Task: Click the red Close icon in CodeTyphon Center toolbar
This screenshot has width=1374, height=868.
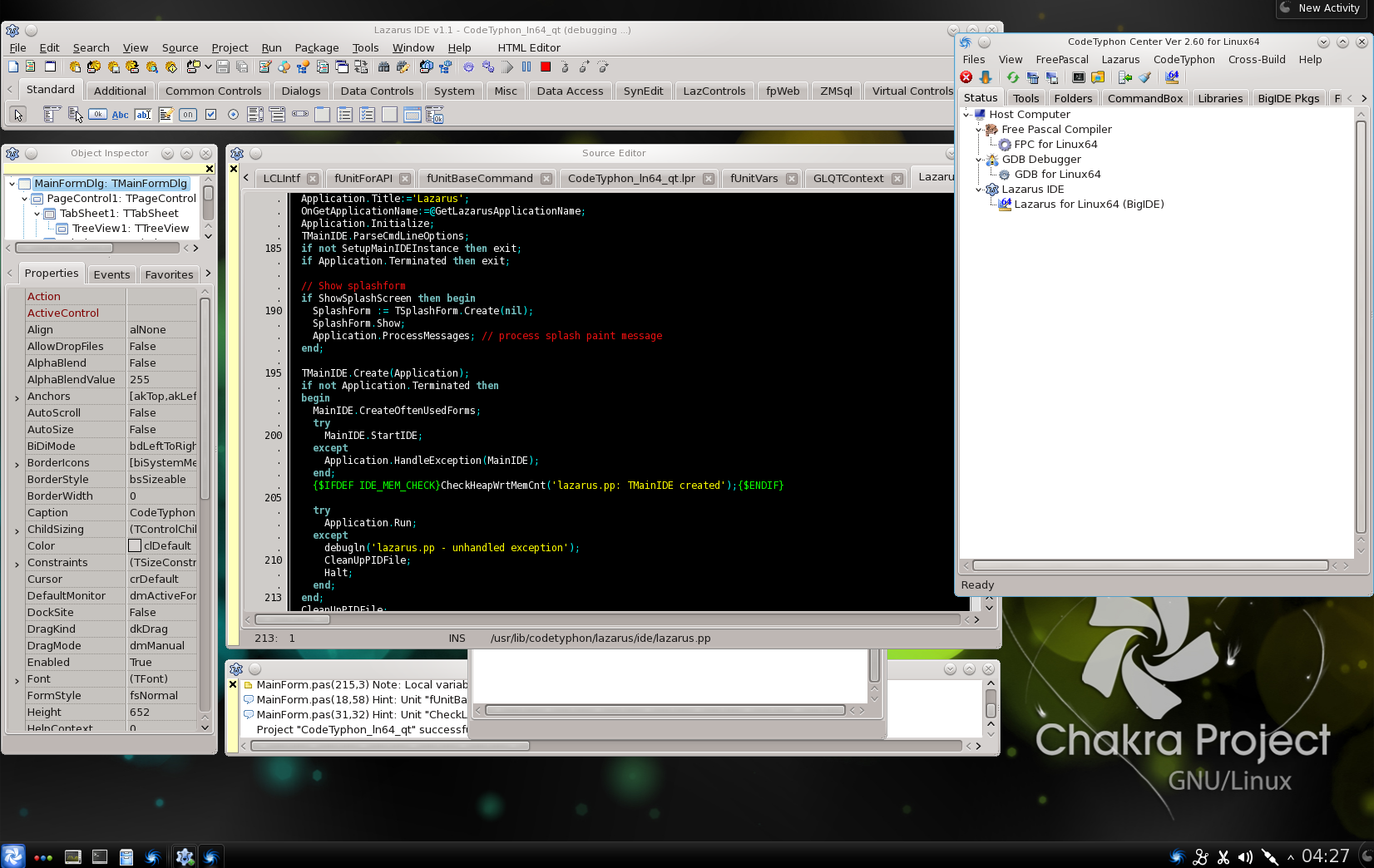Action: coord(966,77)
